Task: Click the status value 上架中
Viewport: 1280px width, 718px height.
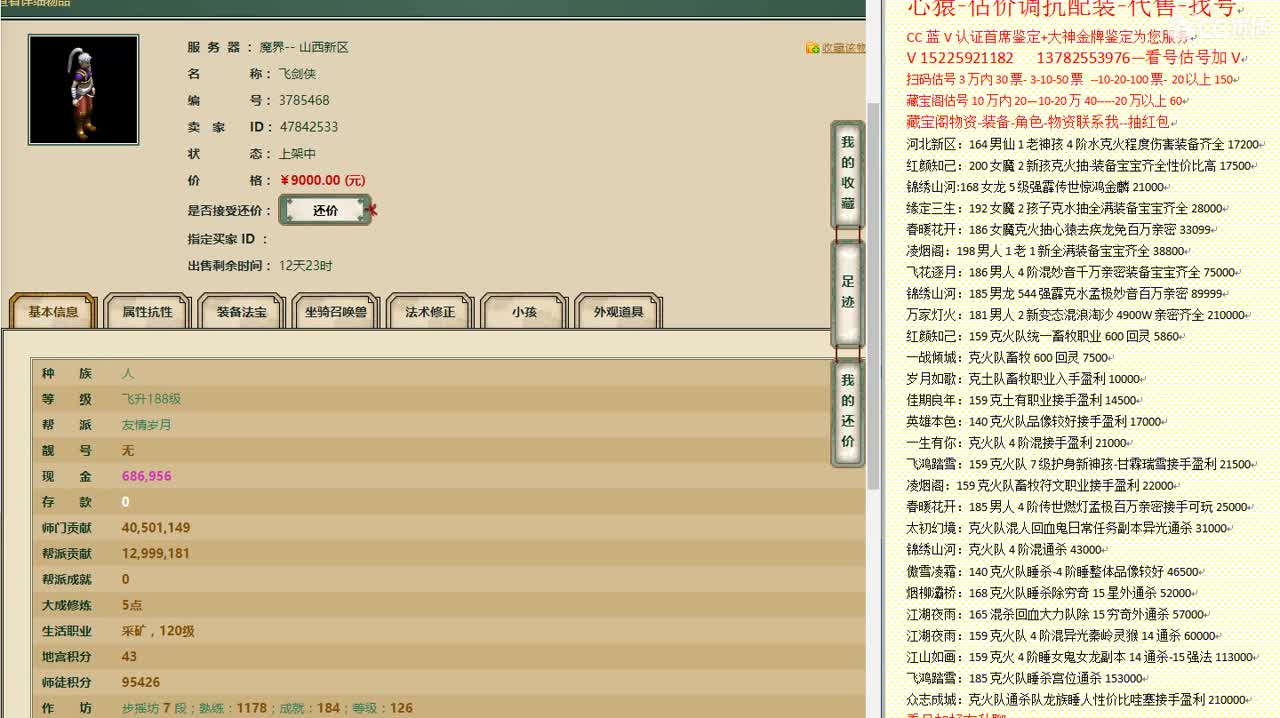Action: 297,154
